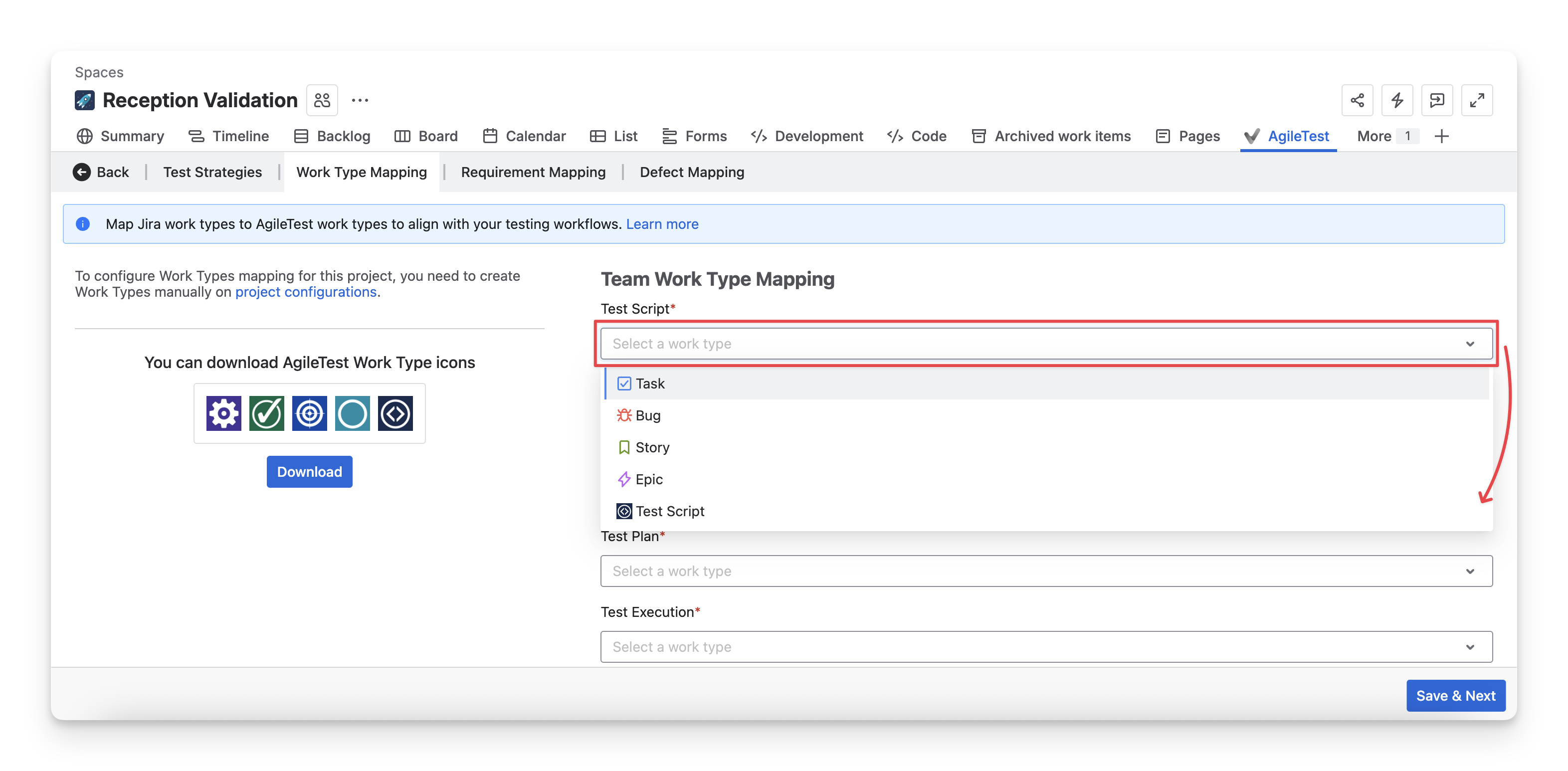Click the feedback icon in header

click(x=1436, y=100)
